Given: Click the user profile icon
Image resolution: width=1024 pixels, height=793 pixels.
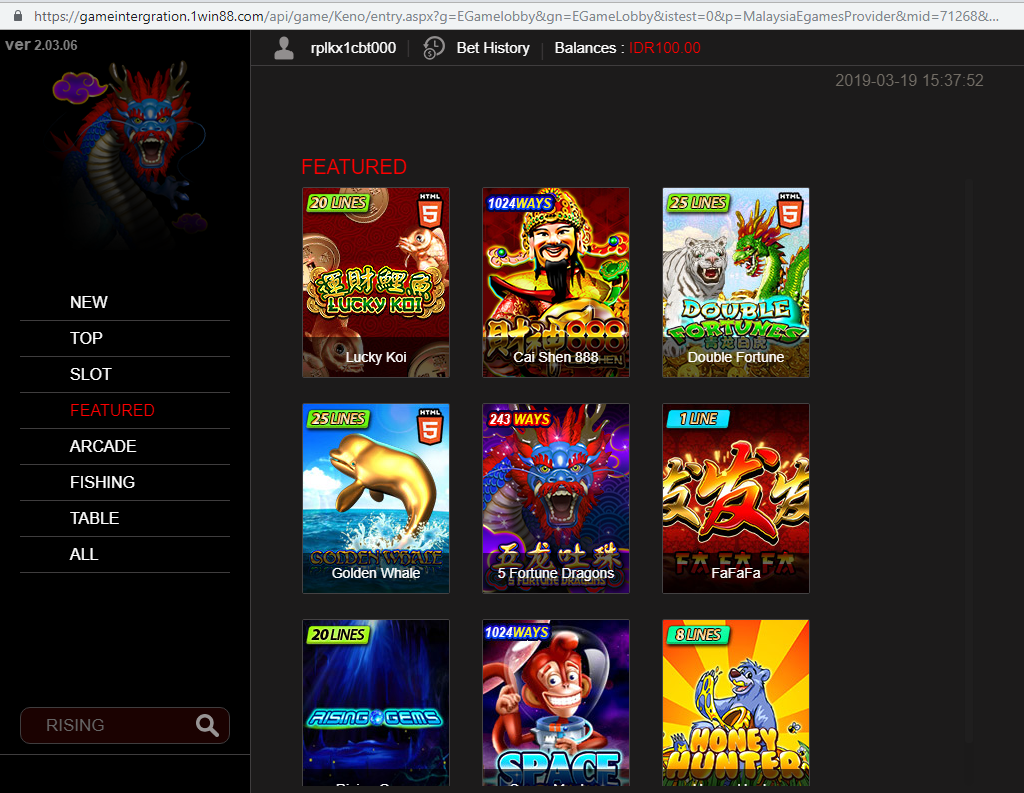Looking at the screenshot, I should (x=284, y=48).
